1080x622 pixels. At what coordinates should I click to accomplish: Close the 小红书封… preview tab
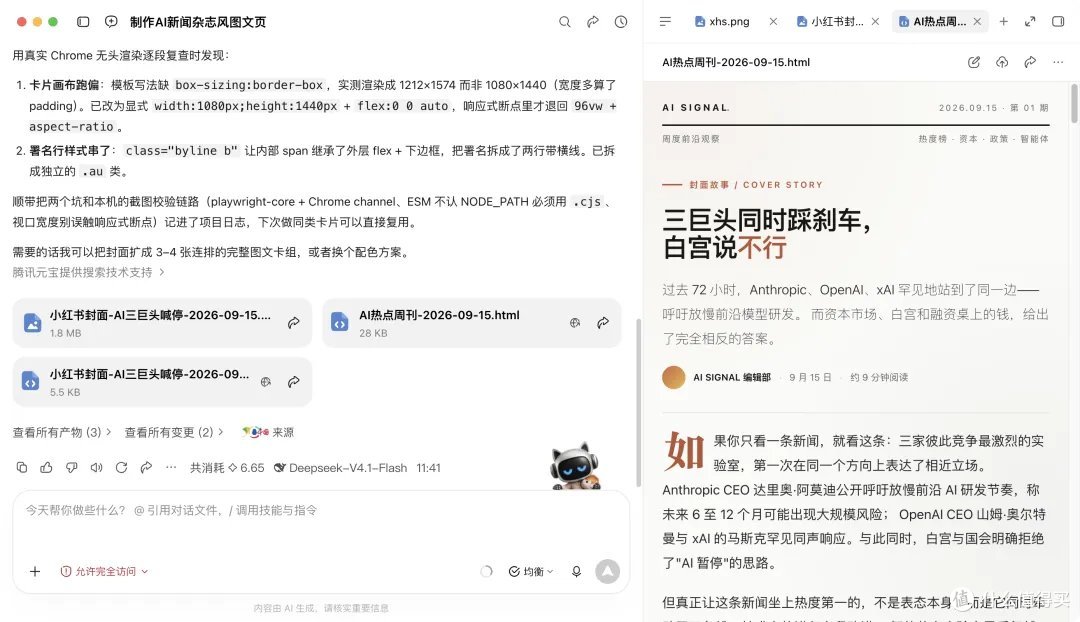tap(875, 21)
